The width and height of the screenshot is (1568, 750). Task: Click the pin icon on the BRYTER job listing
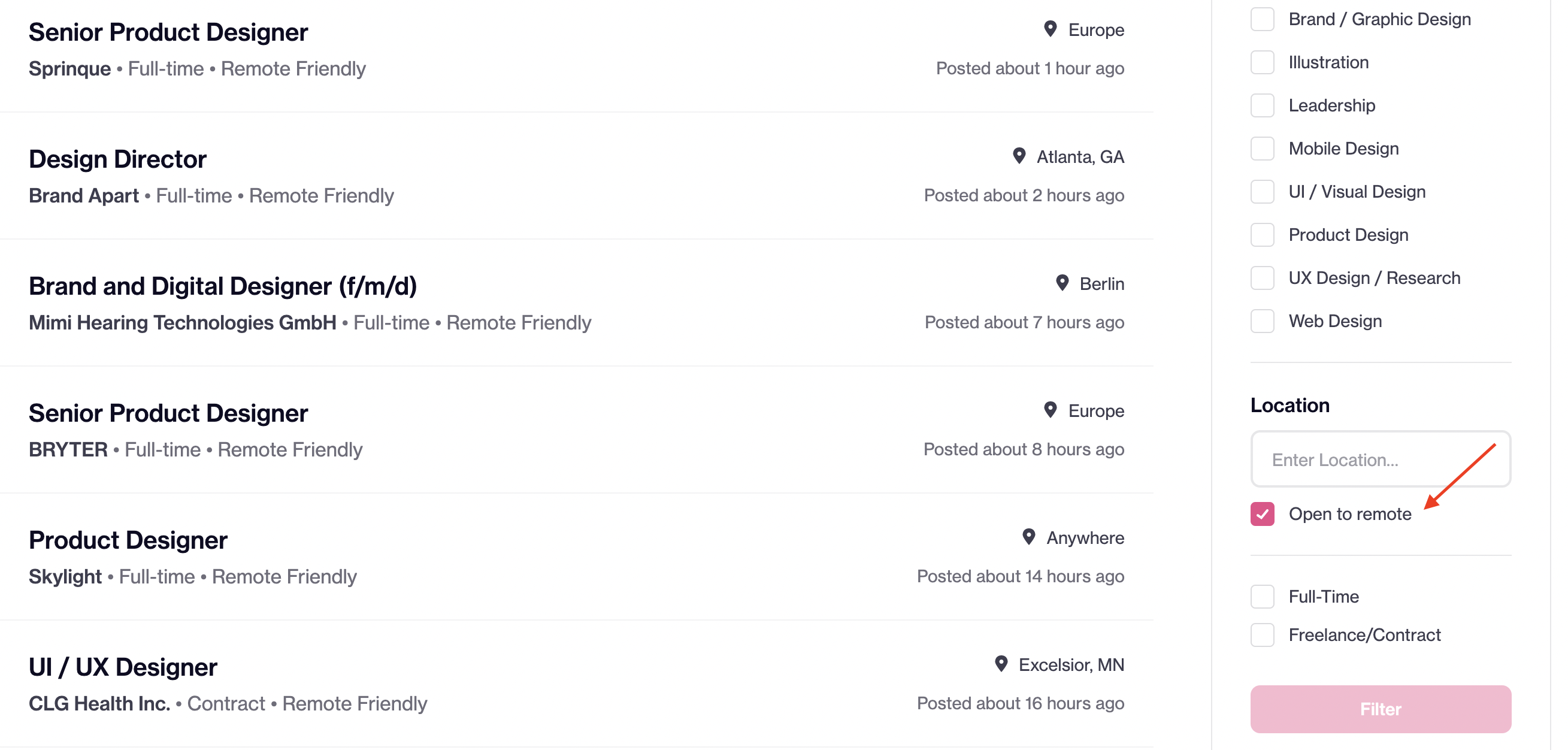(1051, 410)
